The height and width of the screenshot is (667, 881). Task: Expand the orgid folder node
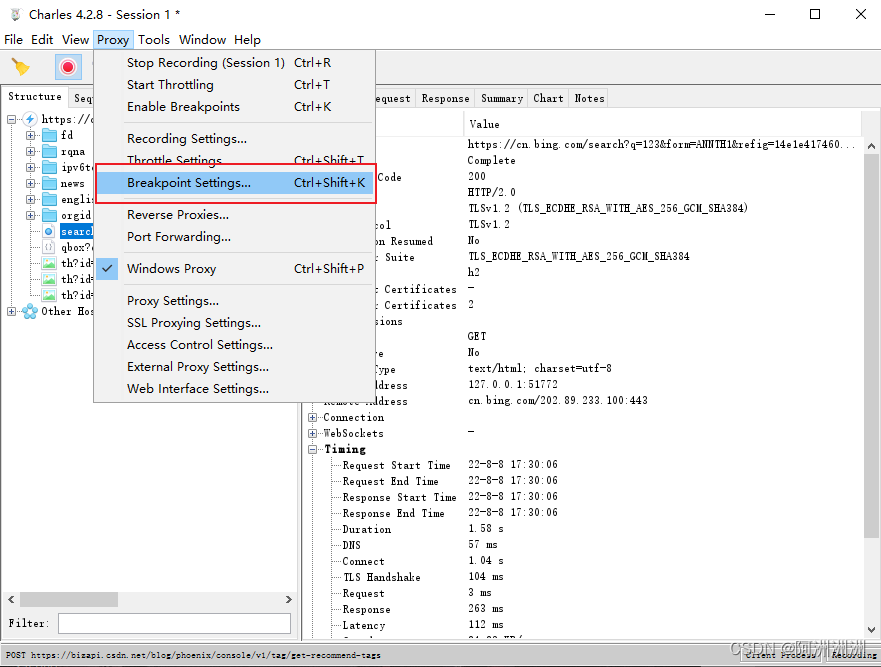coord(30,216)
